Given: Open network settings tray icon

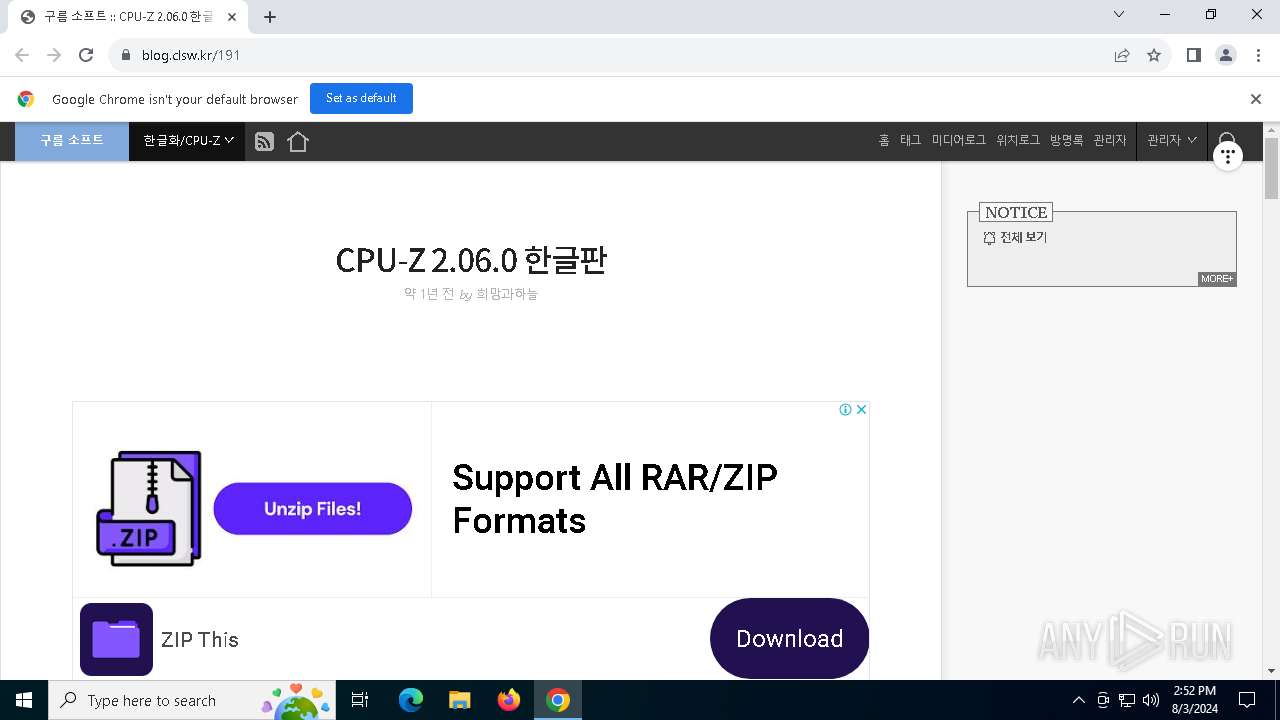Looking at the screenshot, I should coord(1127,700).
